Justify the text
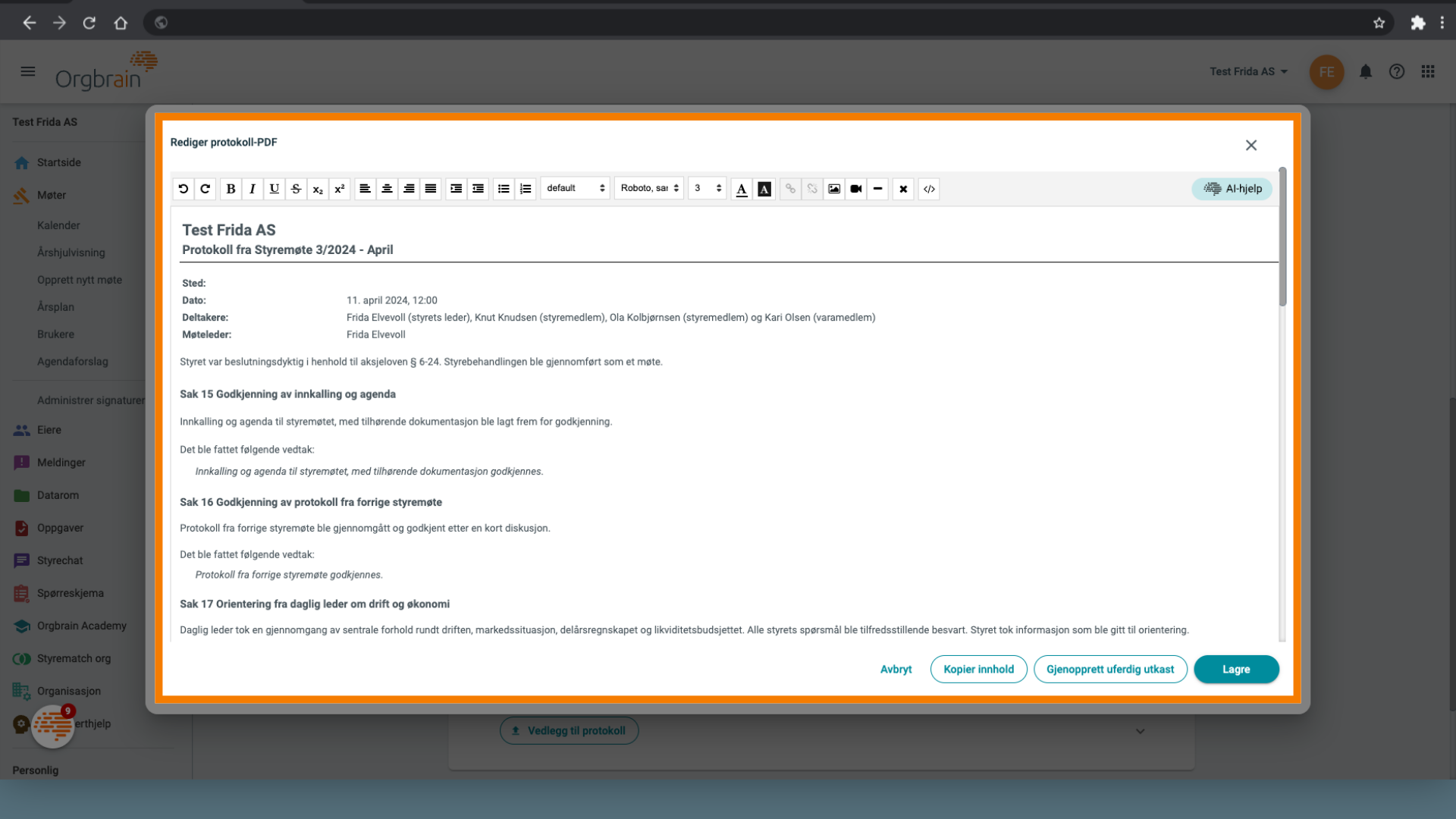1456x819 pixels. click(x=431, y=189)
